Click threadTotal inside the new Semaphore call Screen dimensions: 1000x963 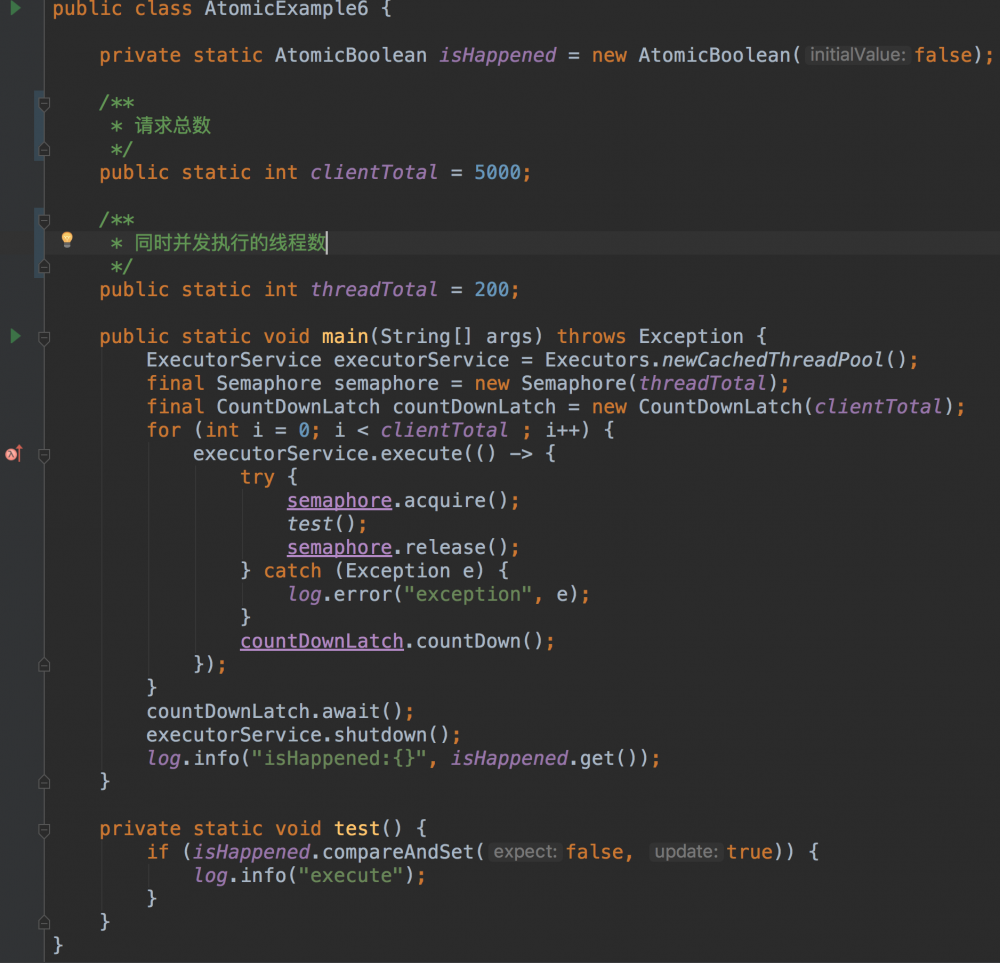tap(703, 383)
